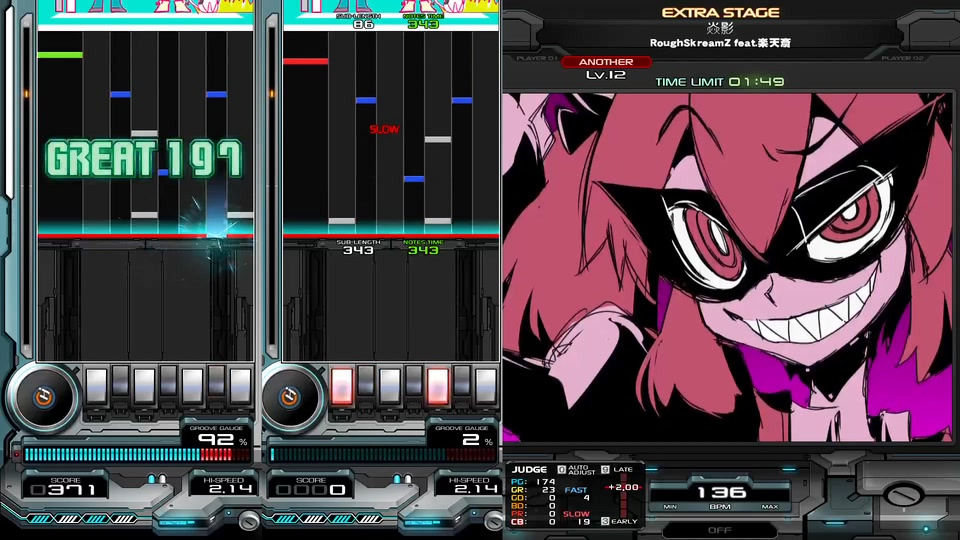Screen dimensions: 960x540
Task: Click the PG count 174
Action: coord(545,482)
